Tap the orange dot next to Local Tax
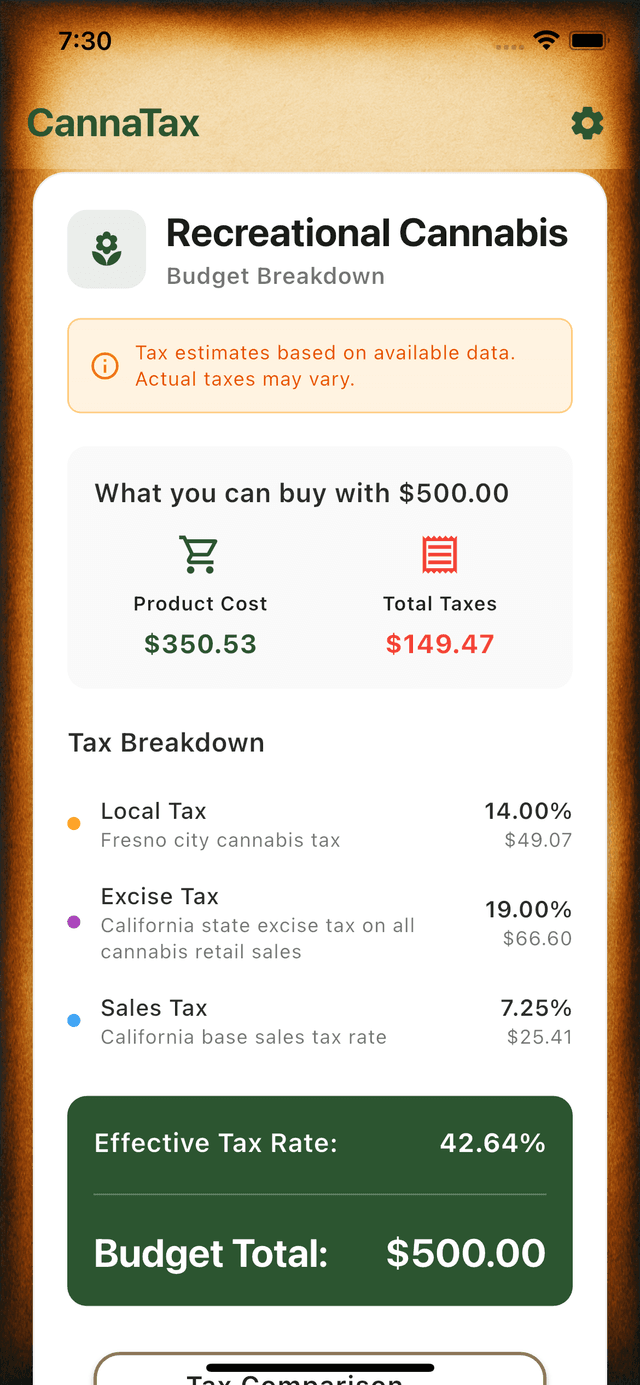The image size is (640, 1385). click(x=74, y=824)
